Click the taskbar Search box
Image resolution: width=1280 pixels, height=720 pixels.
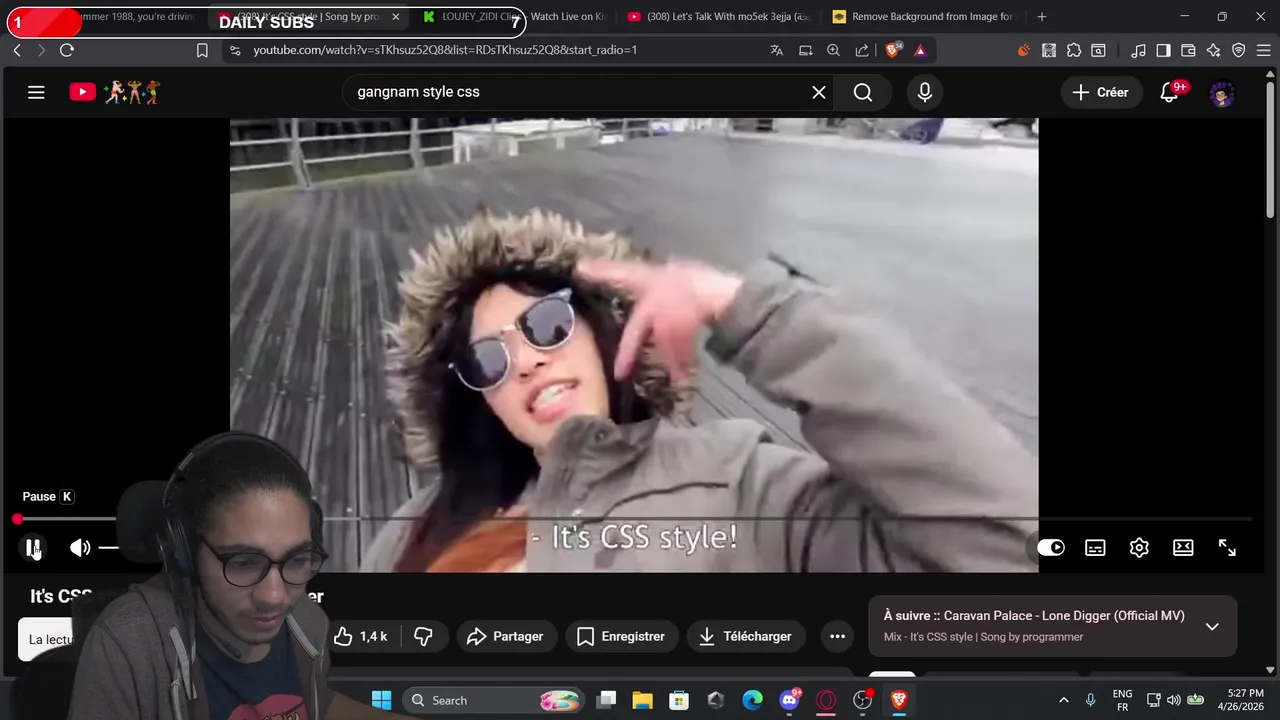(495, 700)
